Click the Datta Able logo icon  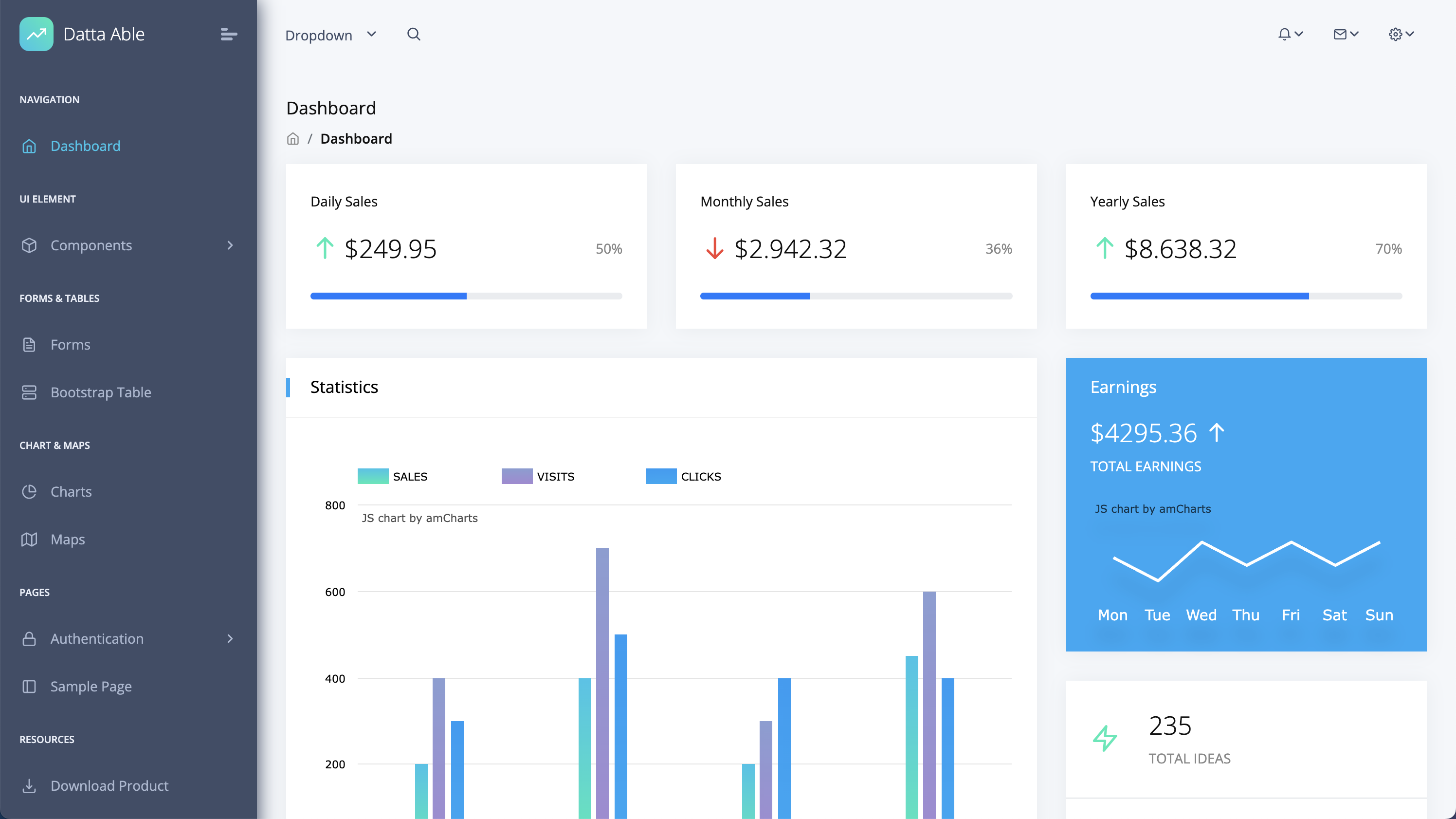(x=36, y=34)
